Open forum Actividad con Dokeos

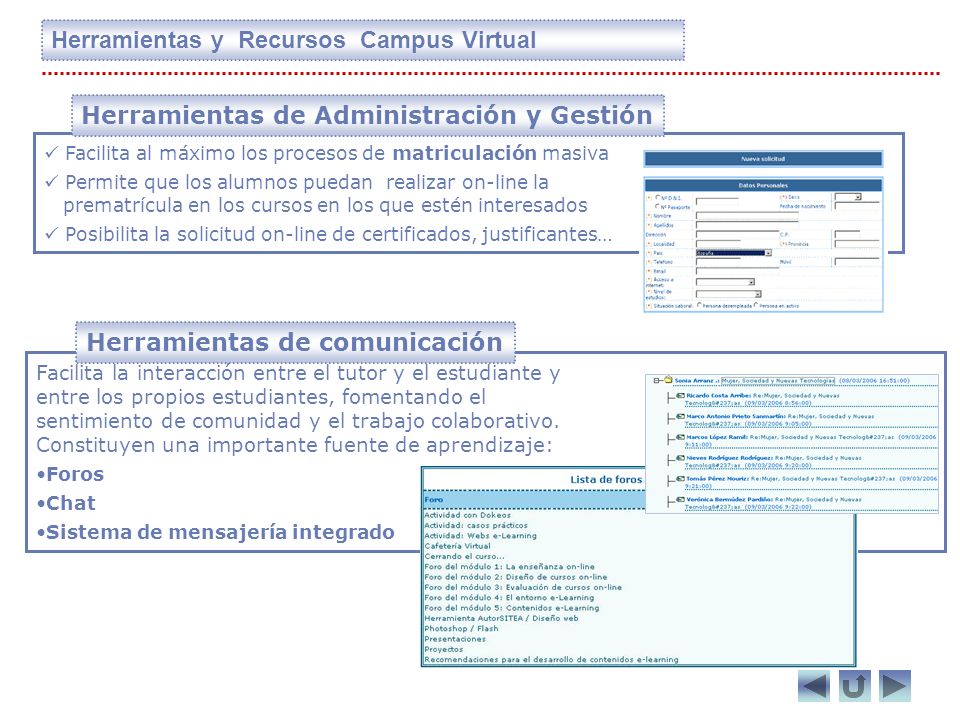[x=467, y=515]
